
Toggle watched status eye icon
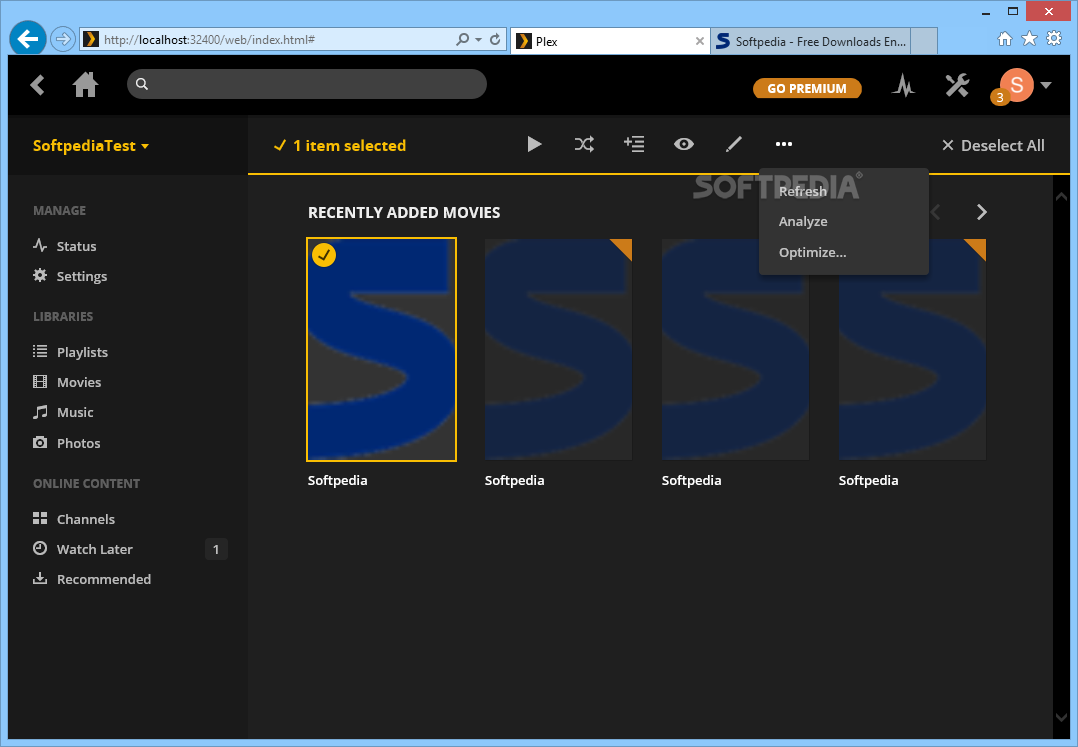point(683,144)
